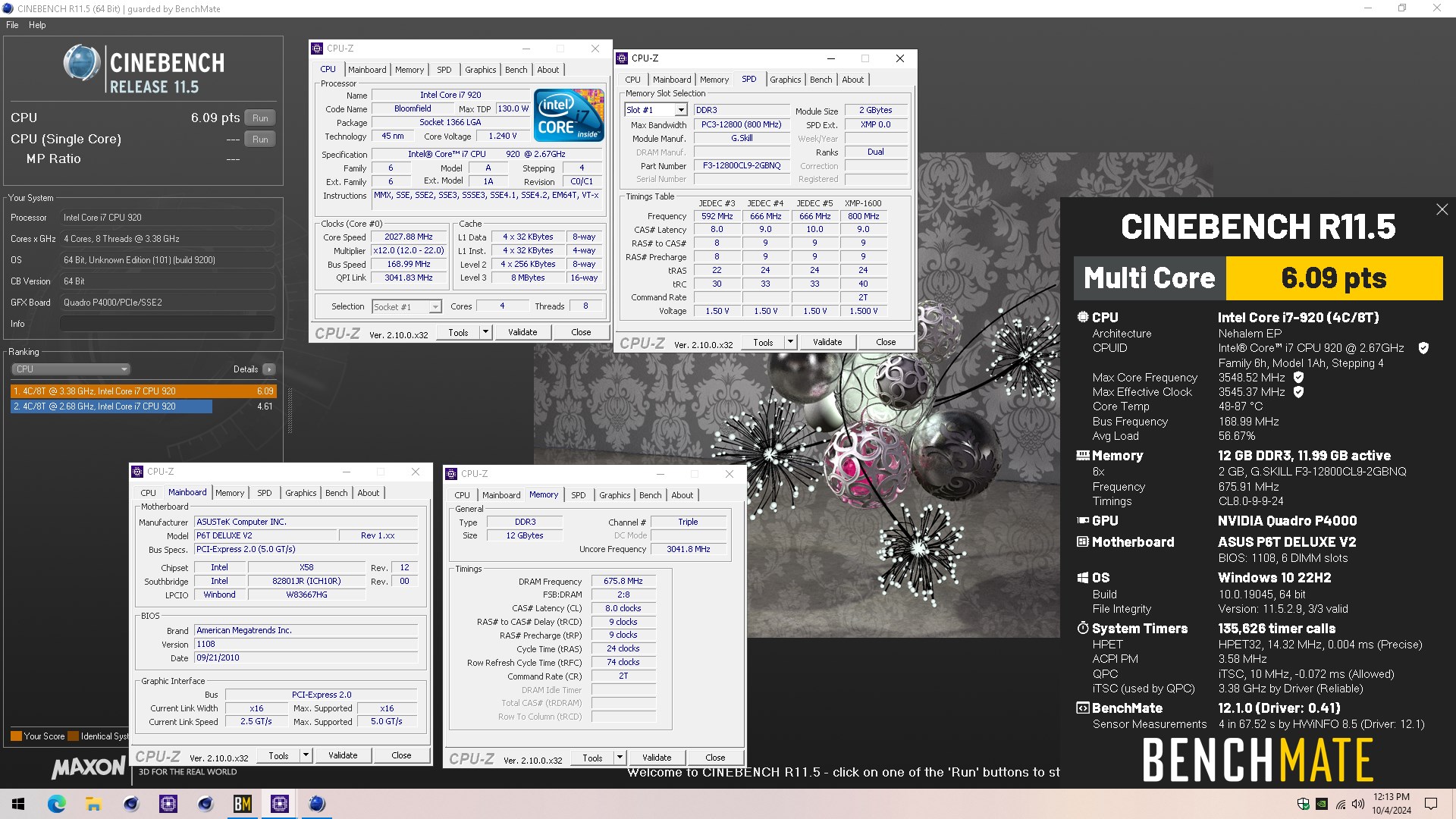Click the Core Speed 2027.88 MHz value
The height and width of the screenshot is (819, 1456).
click(x=409, y=237)
